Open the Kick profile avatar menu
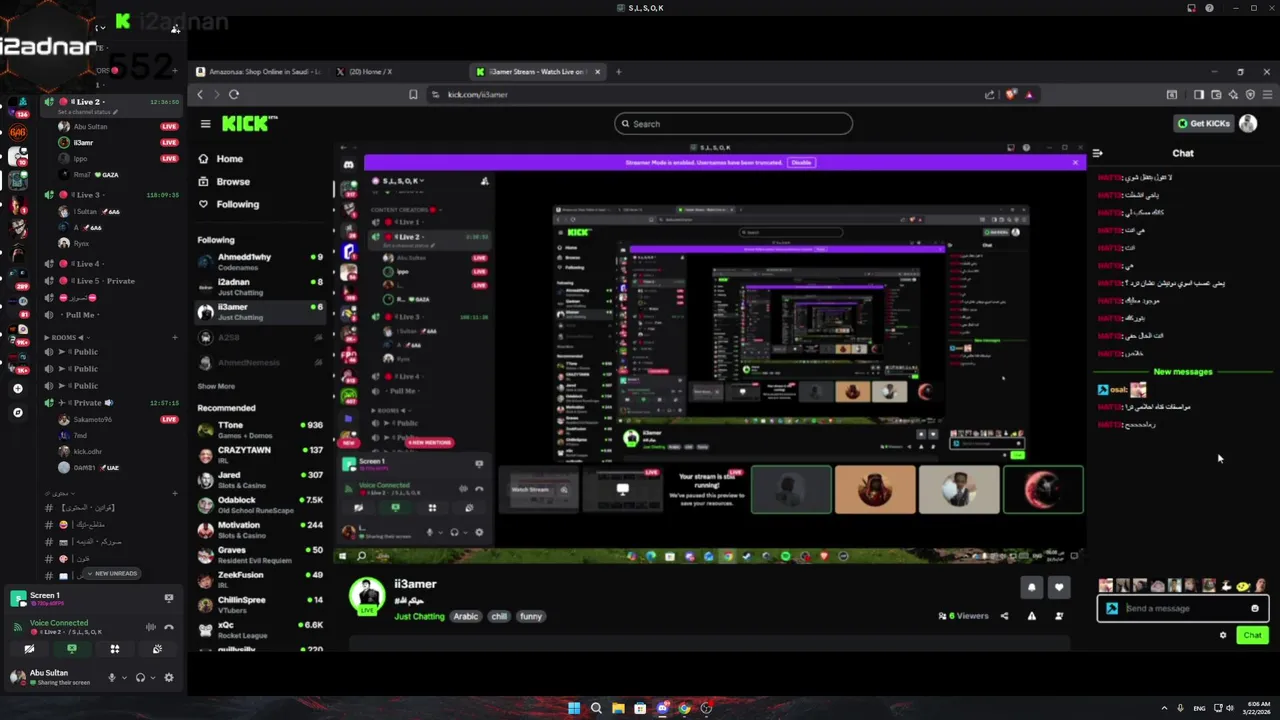 coord(1248,124)
